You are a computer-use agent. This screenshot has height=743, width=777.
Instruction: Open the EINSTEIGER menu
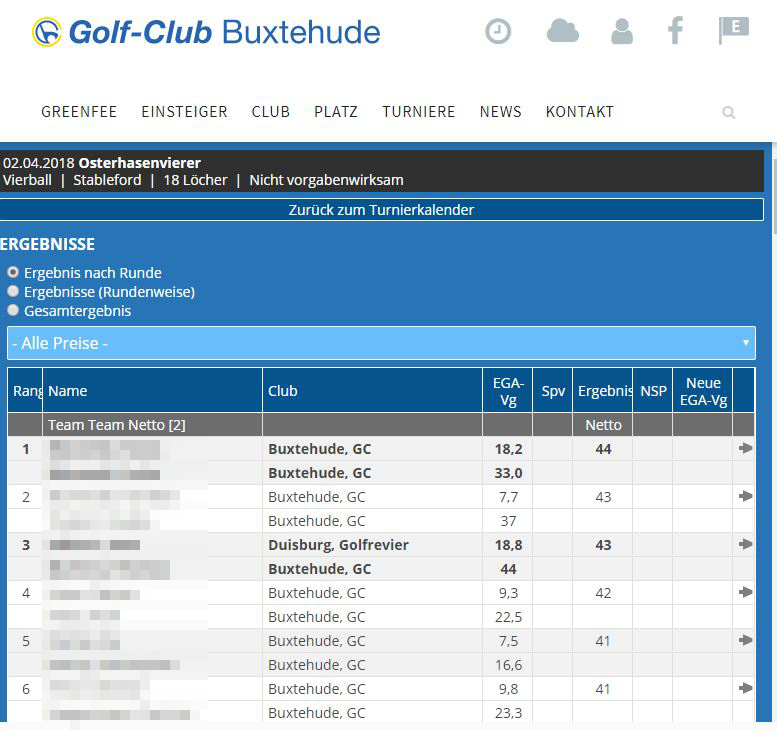point(184,112)
